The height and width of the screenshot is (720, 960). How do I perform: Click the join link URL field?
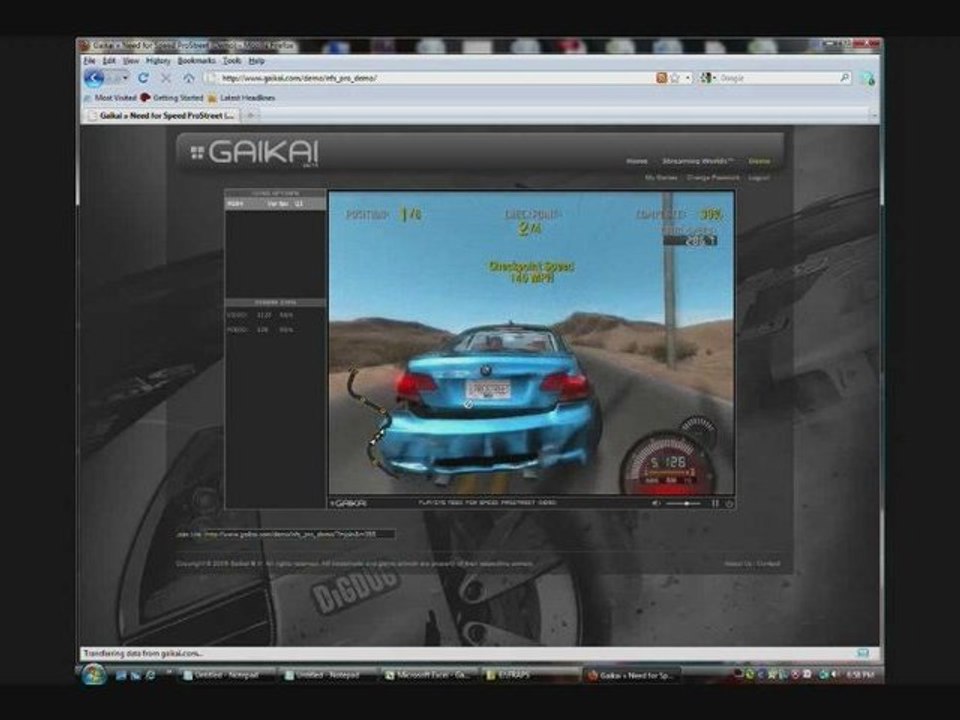(x=299, y=534)
